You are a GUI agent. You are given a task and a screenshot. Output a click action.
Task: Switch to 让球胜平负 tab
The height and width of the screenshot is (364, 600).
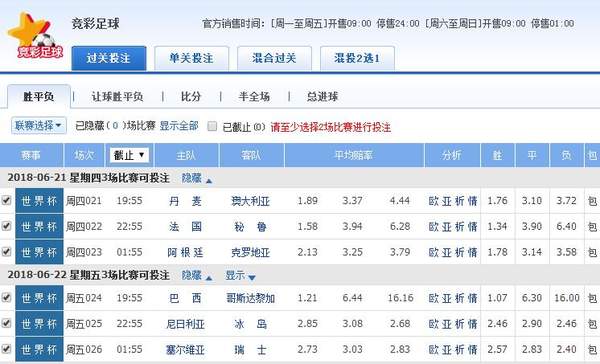tap(117, 96)
